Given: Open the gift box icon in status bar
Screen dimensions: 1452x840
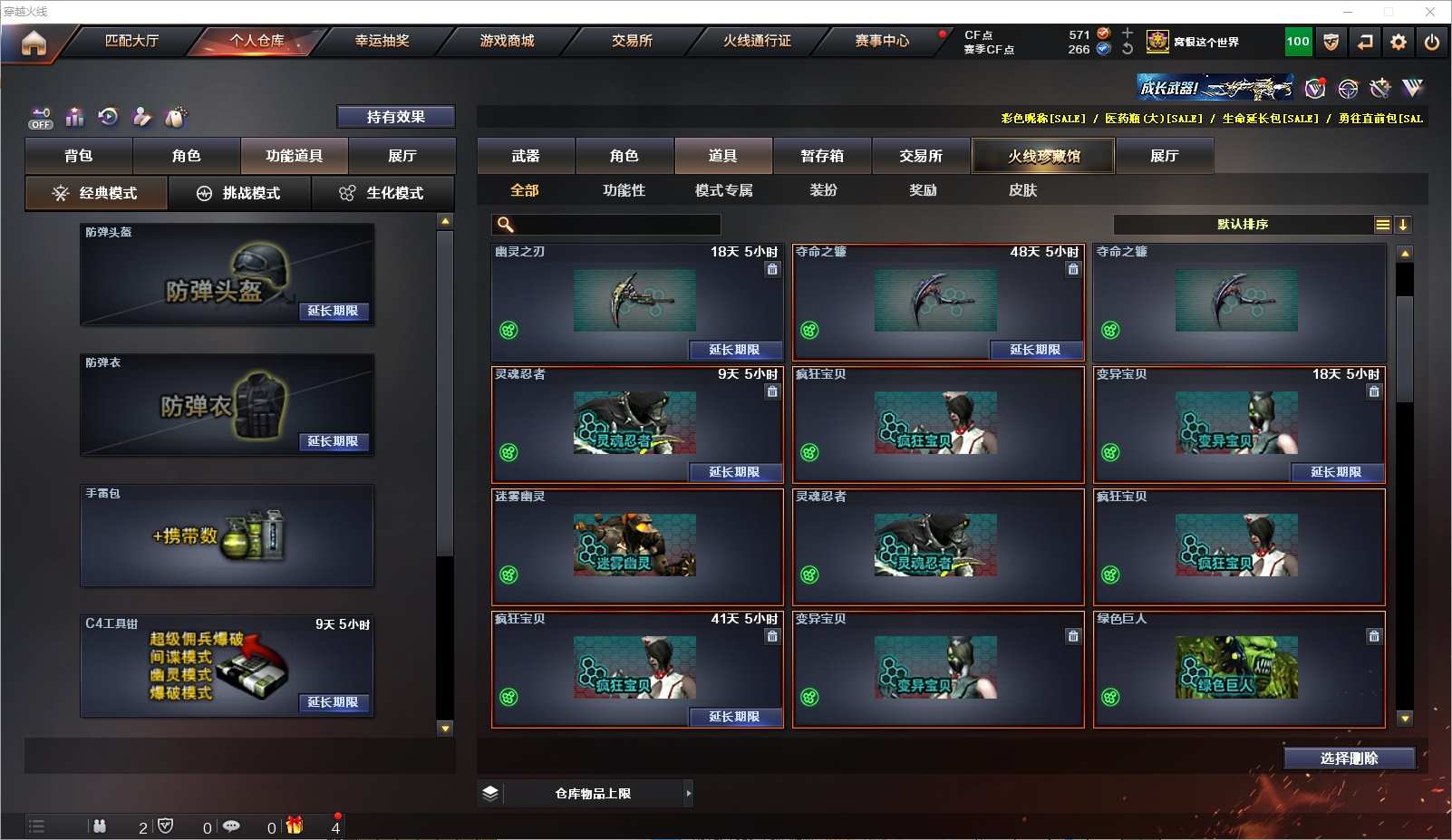Looking at the screenshot, I should coord(295,826).
